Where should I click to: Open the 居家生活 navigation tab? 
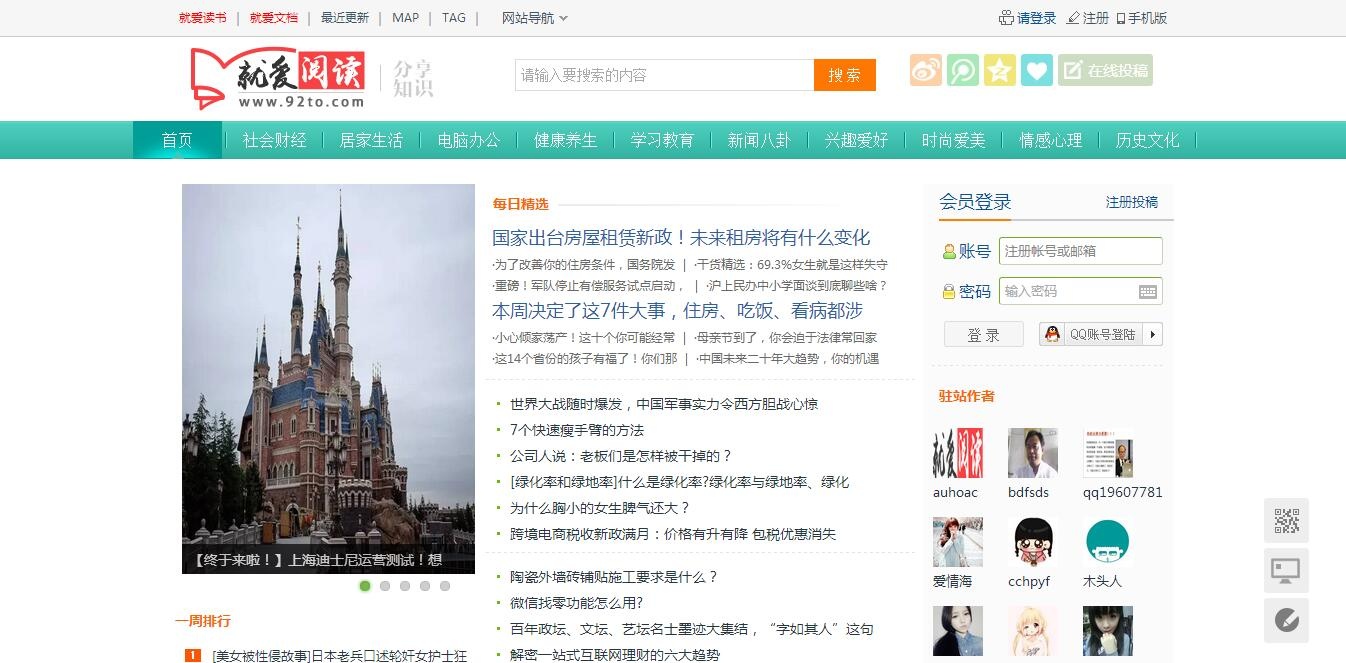click(371, 140)
